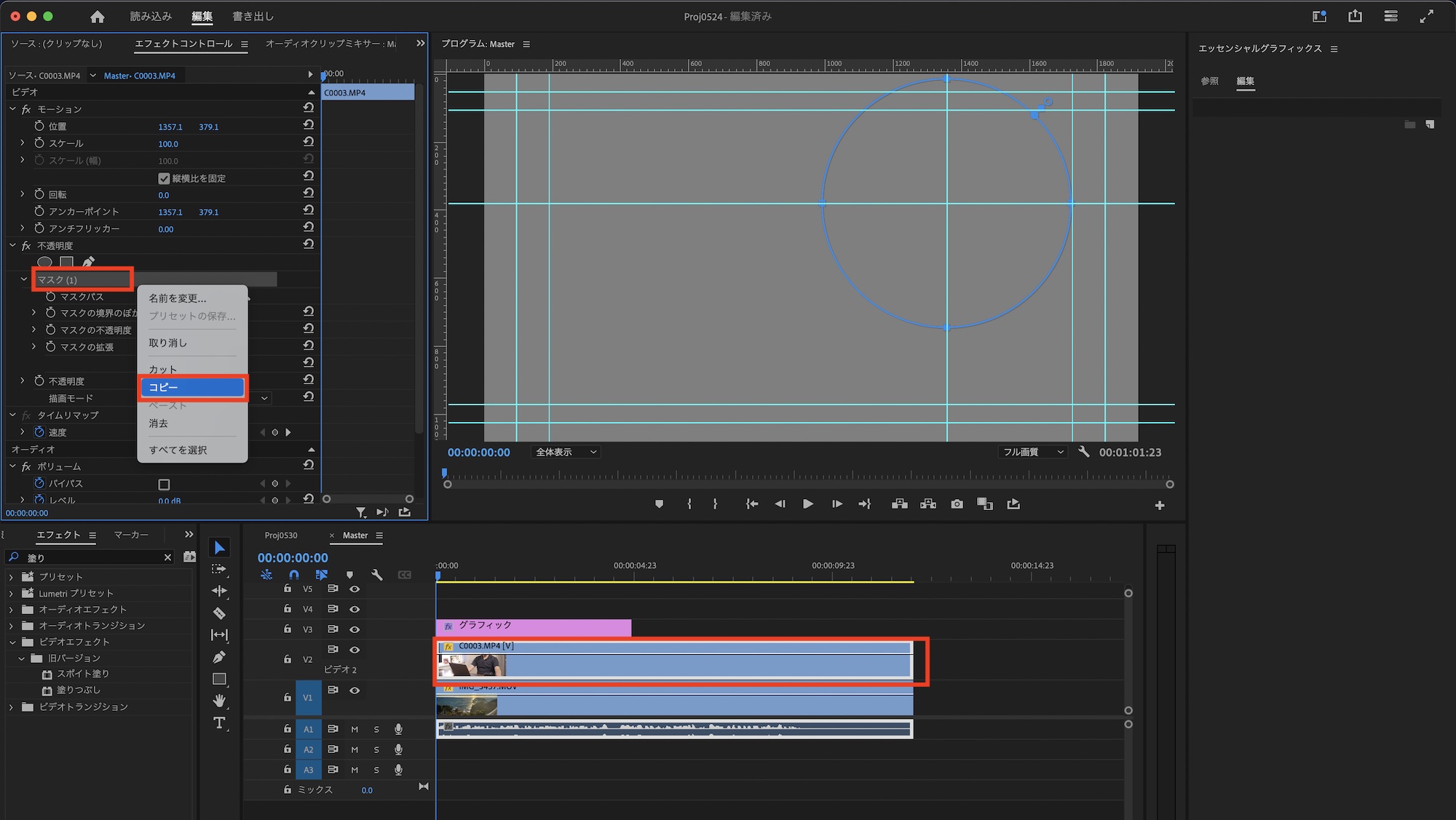
Task: Open the フル画質 playback resolution dropdown
Action: (1032, 452)
